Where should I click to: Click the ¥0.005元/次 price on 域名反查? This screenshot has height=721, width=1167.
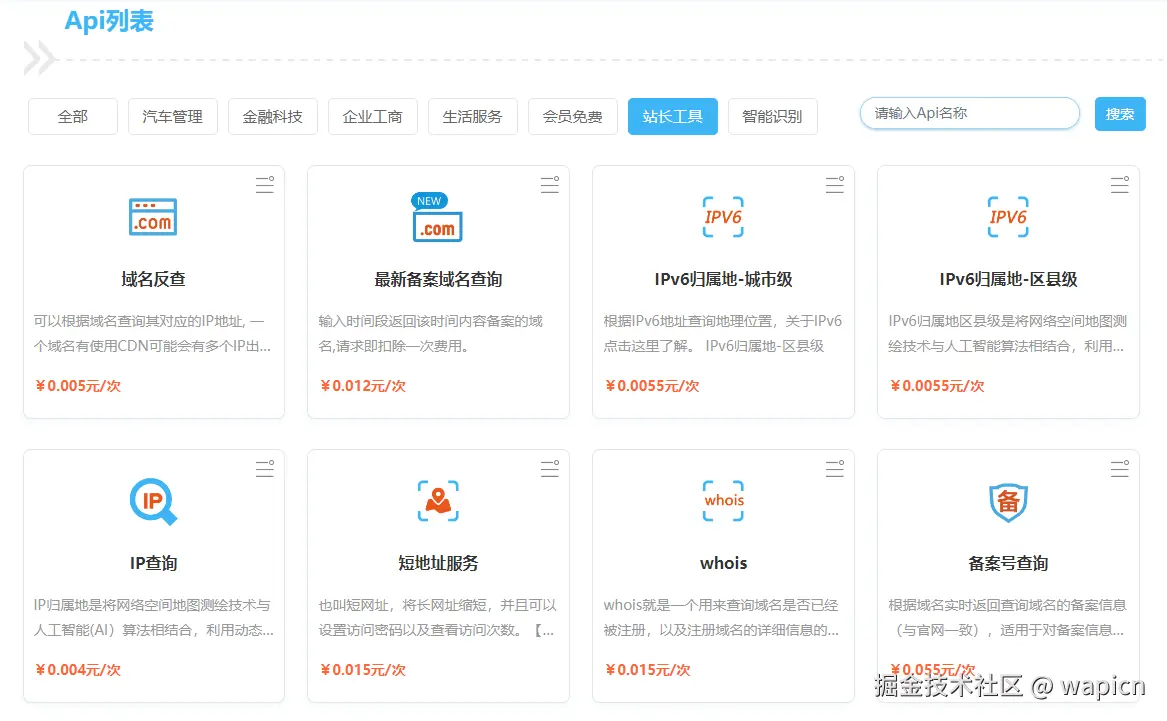tap(78, 386)
